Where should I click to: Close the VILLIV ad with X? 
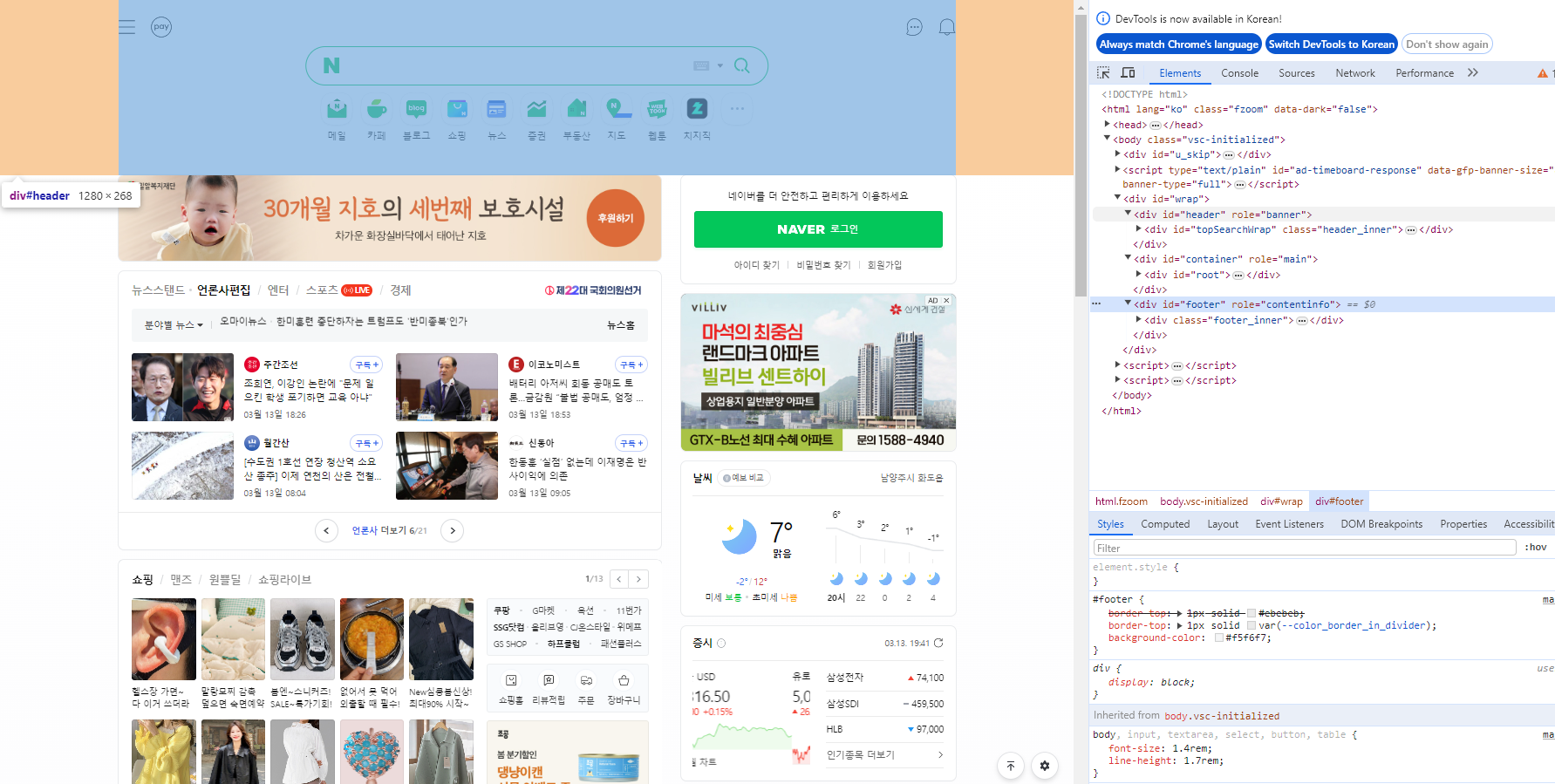[946, 300]
